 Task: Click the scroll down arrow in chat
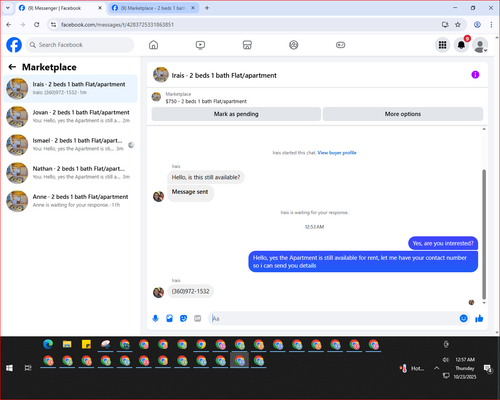[x=484, y=303]
